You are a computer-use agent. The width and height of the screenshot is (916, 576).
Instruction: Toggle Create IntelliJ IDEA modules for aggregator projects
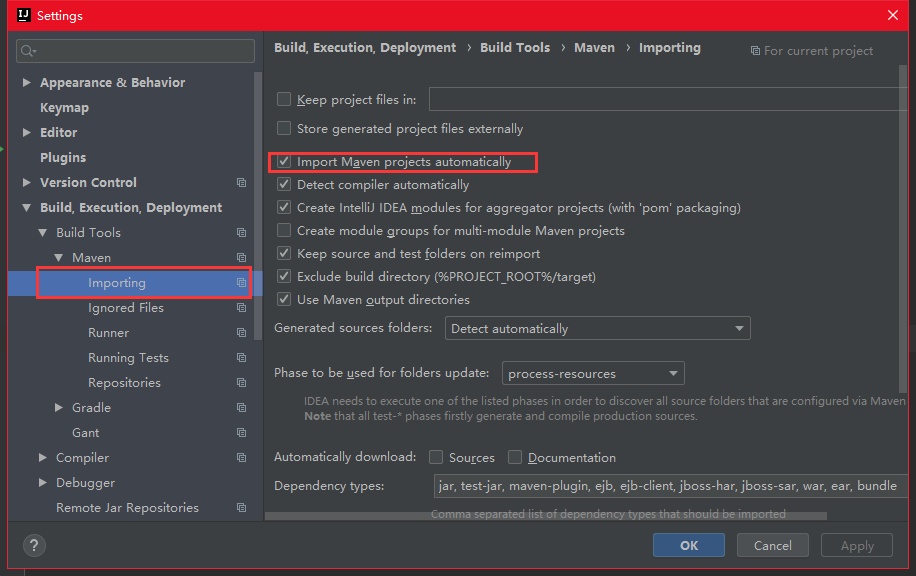coord(284,207)
